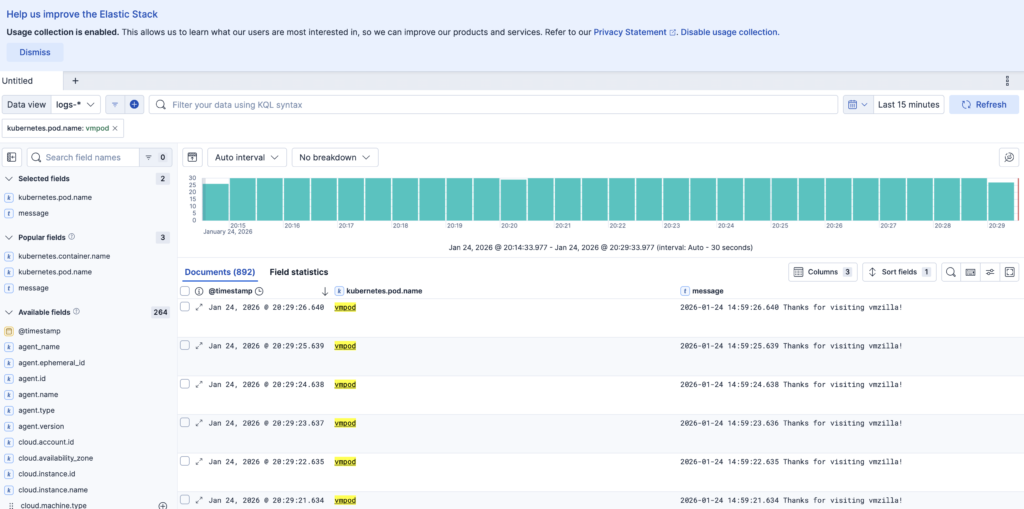The image size is (1024, 509).
Task: Toggle the histogram chart visibility icon
Action: coord(193,157)
